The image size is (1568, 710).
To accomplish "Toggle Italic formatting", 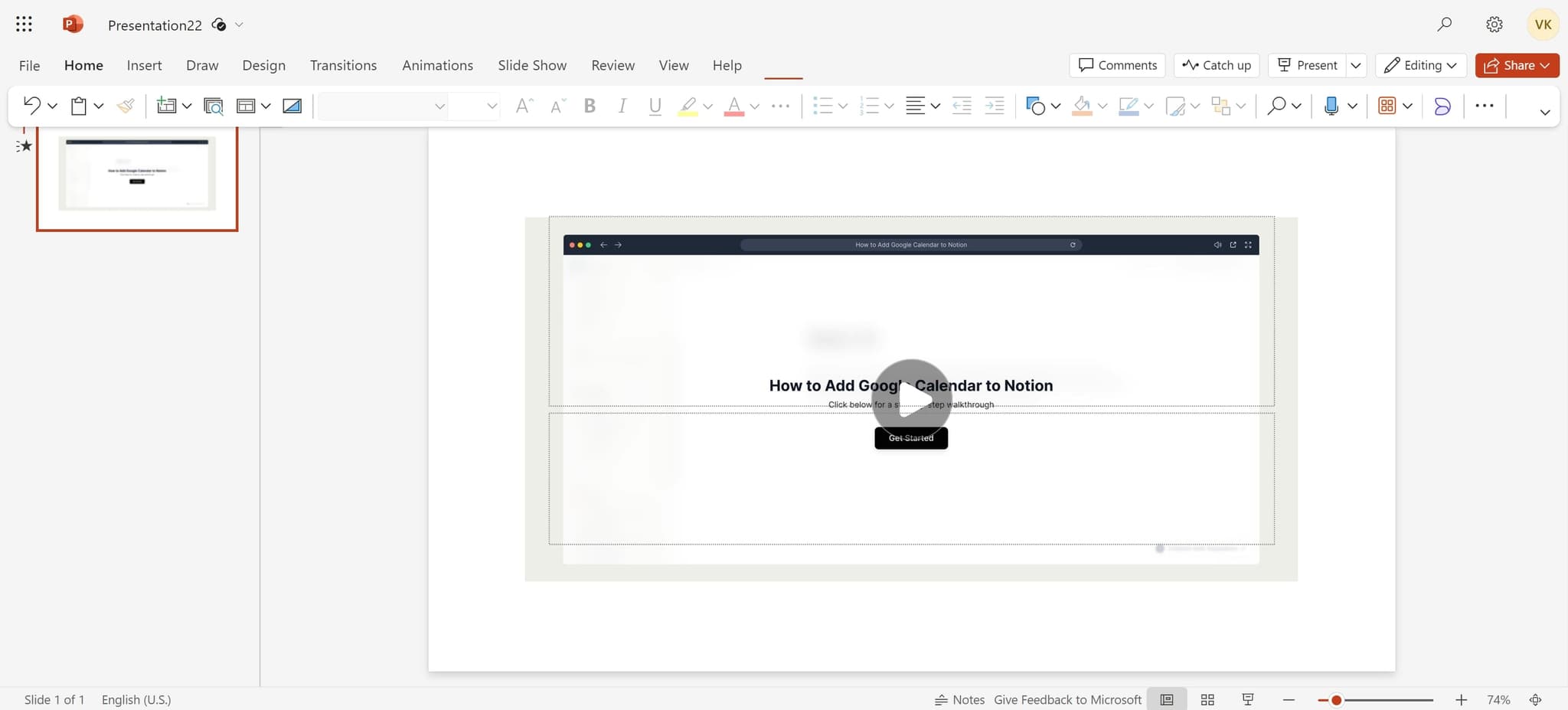I will (622, 106).
